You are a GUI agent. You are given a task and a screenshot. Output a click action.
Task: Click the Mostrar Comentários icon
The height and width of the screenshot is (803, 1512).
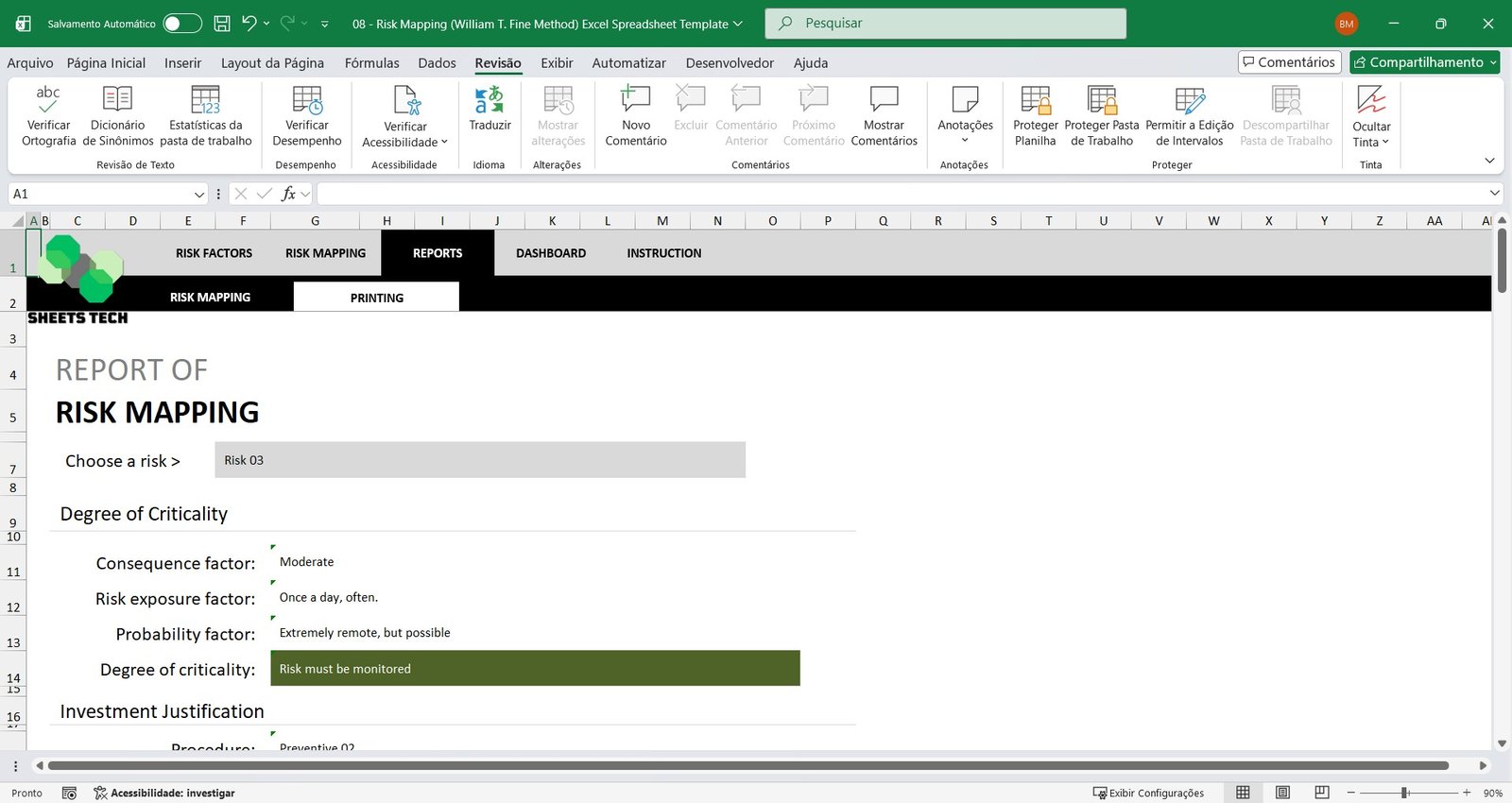point(884,99)
